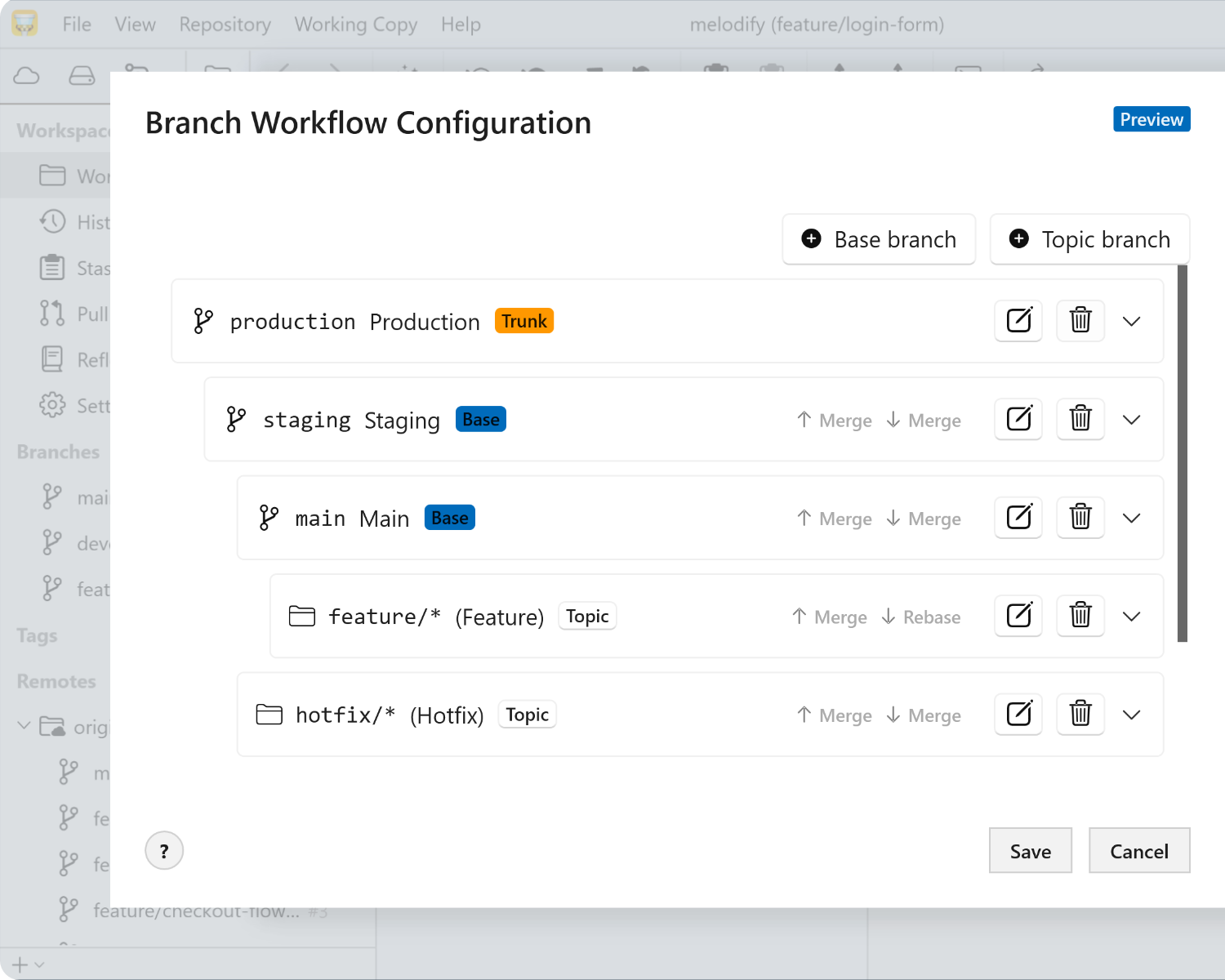Screen dimensions: 1225x980
Task: Save the workflow configuration
Action: [1031, 851]
